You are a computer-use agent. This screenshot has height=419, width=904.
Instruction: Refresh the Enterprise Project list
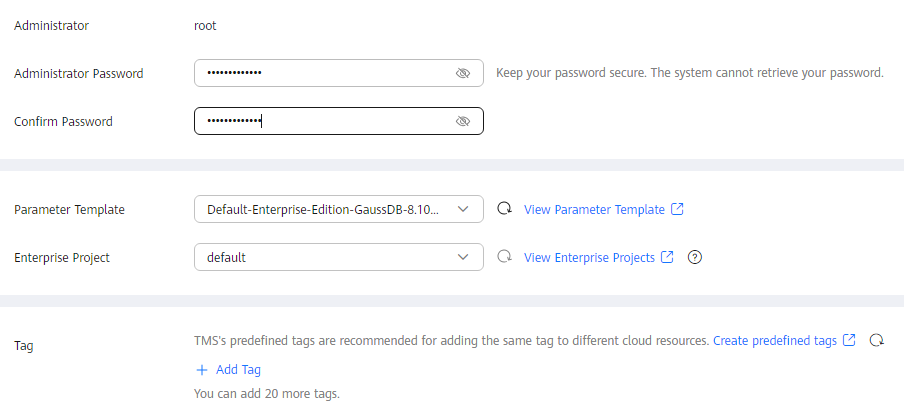(x=504, y=256)
